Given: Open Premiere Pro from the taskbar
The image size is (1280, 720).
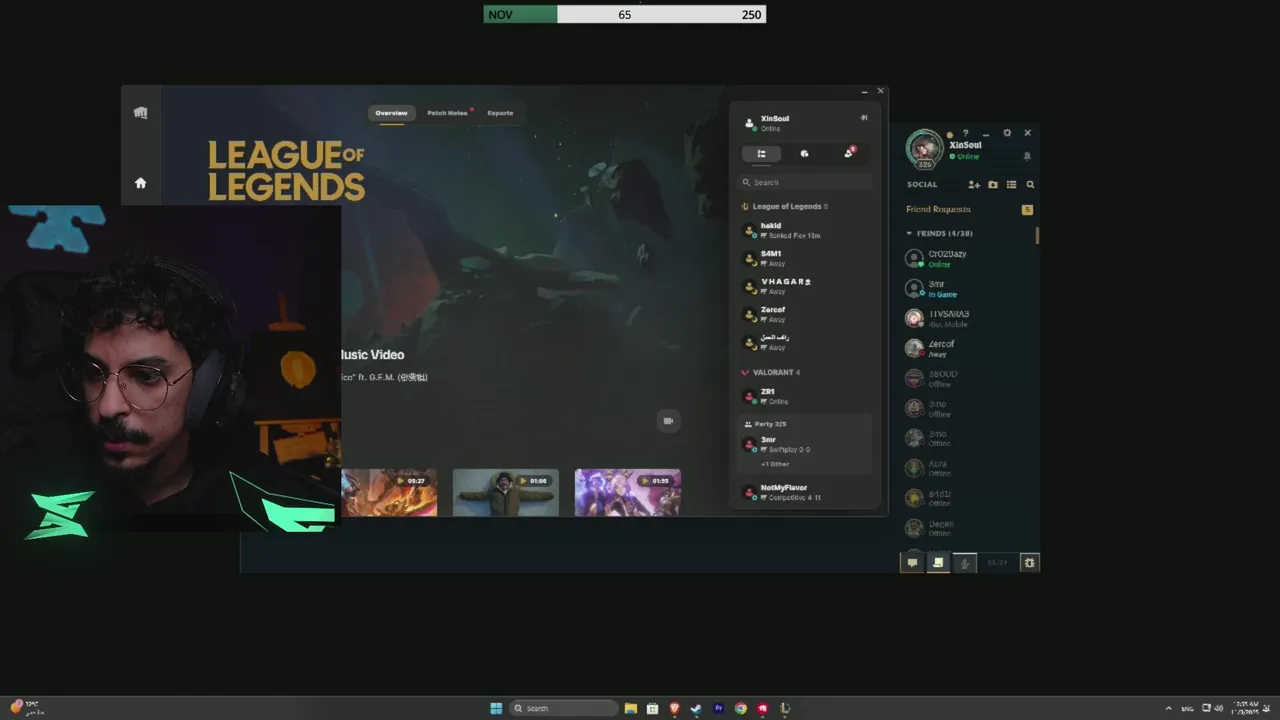Looking at the screenshot, I should click(718, 708).
